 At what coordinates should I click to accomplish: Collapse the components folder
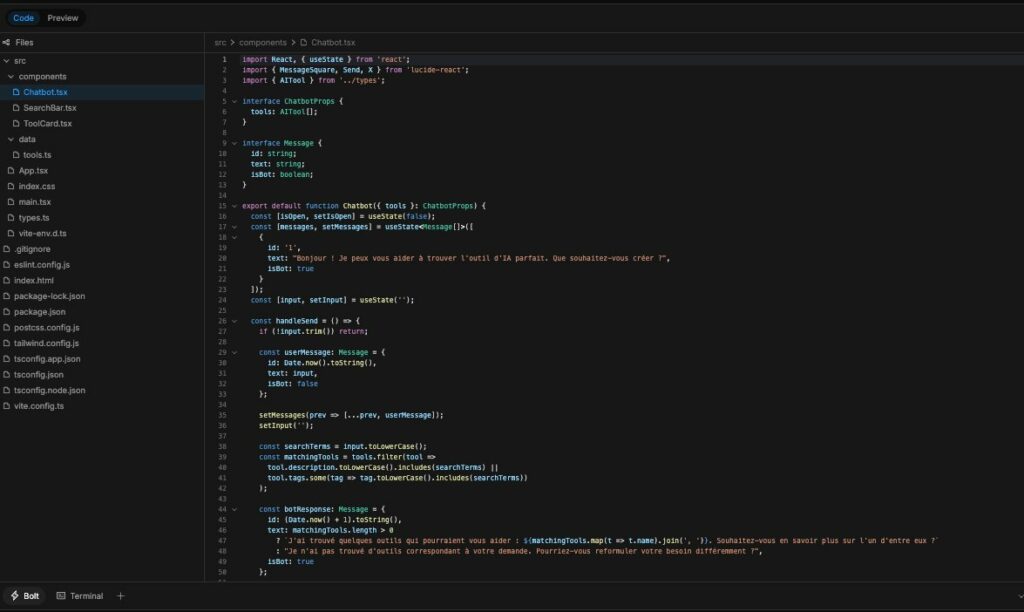click(11, 76)
